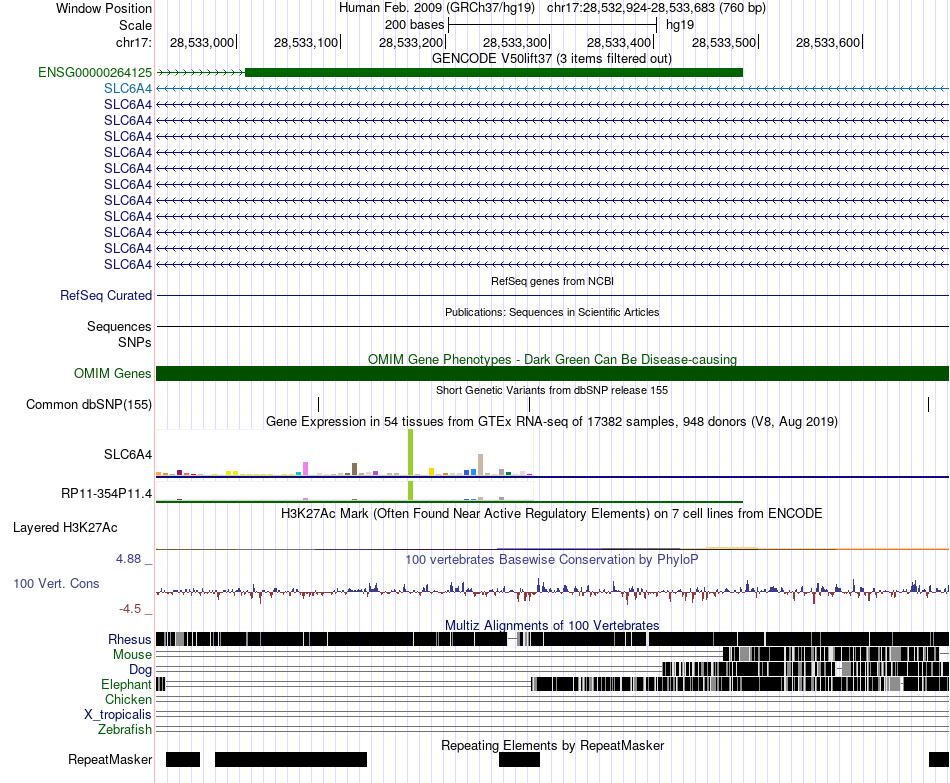Click the Zebrafish species label
This screenshot has height=783, width=950.
click(125, 729)
